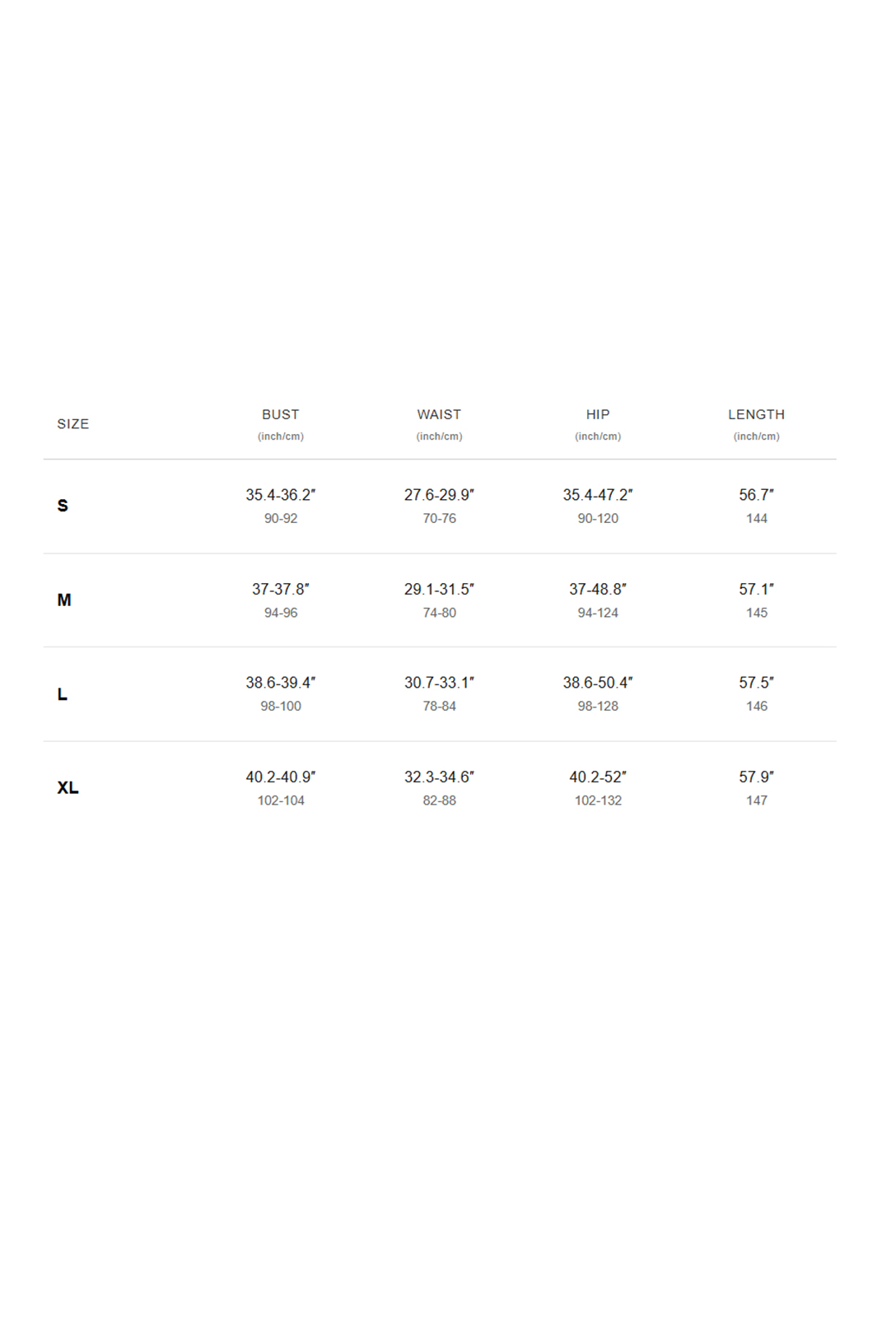Select the 74-80 cm waist value

(x=439, y=613)
